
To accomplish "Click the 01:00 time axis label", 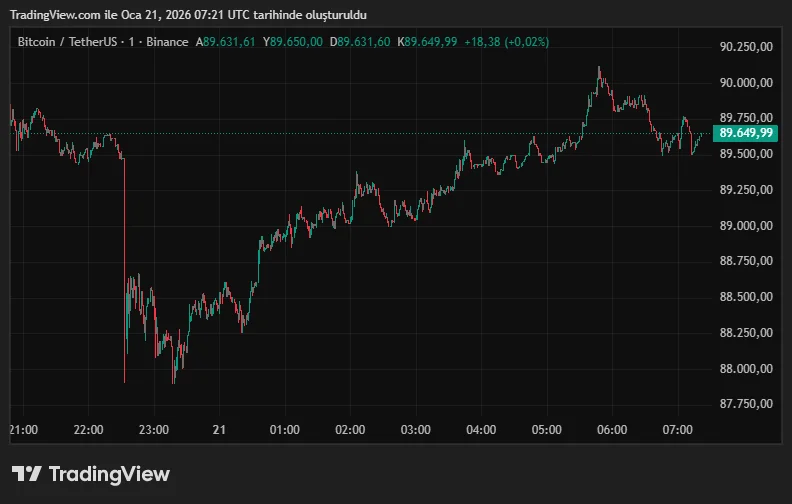I will pyautogui.click(x=284, y=430).
